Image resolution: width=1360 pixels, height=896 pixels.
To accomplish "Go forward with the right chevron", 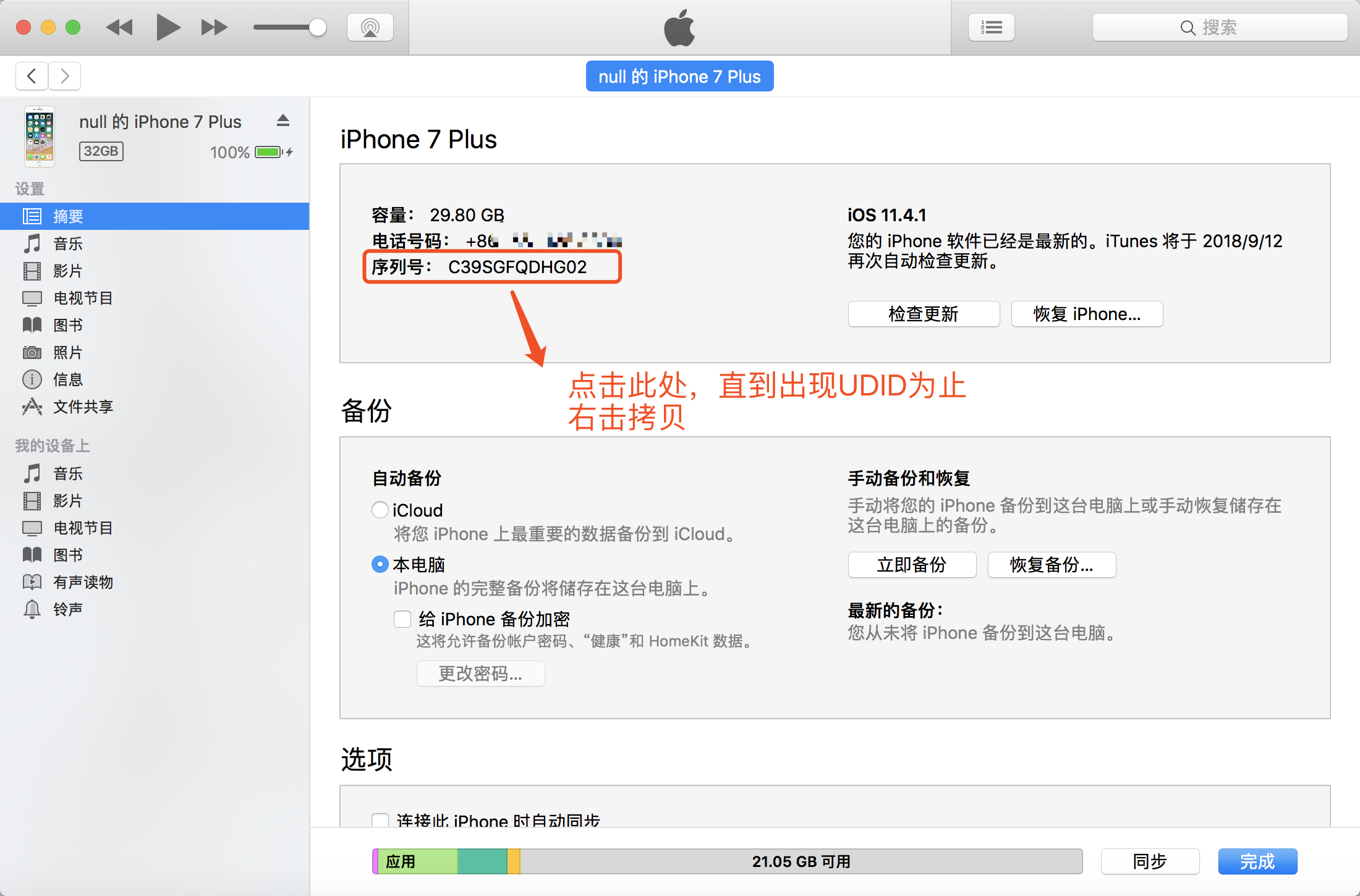I will [65, 76].
